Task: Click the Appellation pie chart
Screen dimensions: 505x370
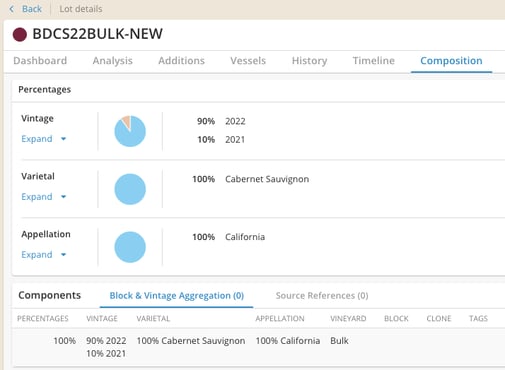Action: (130, 247)
